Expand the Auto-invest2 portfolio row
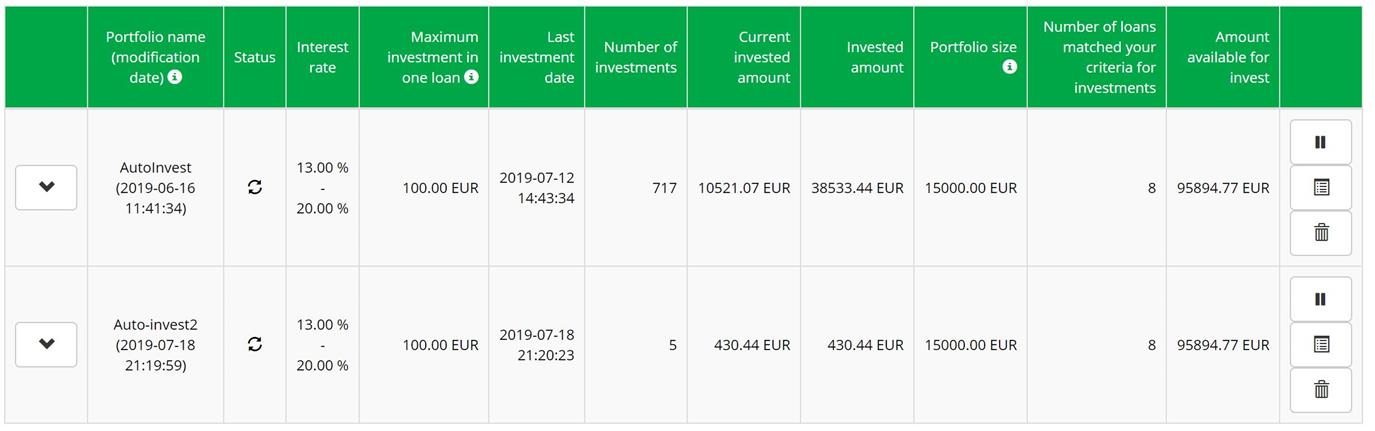 [x=46, y=344]
